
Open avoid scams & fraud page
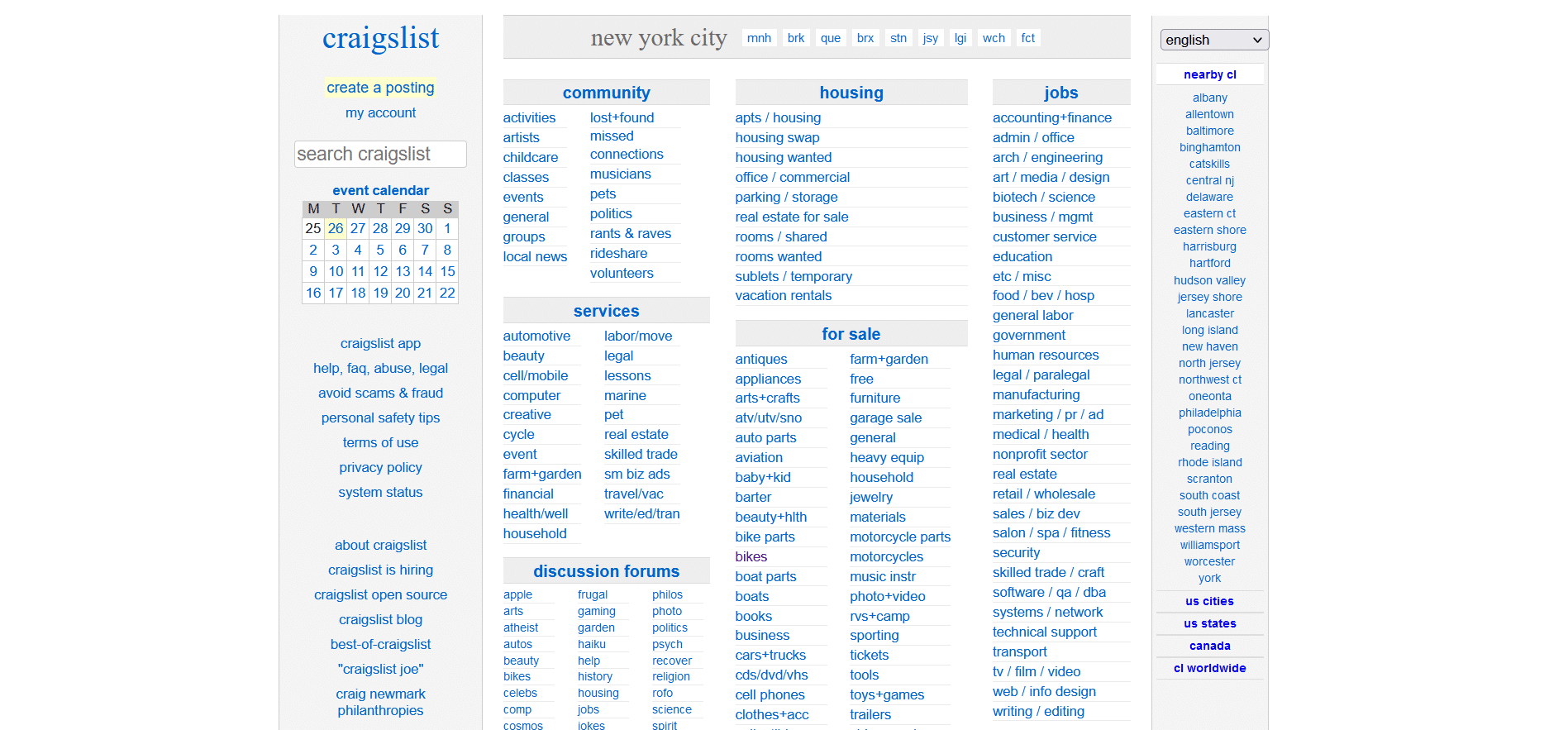tap(380, 393)
